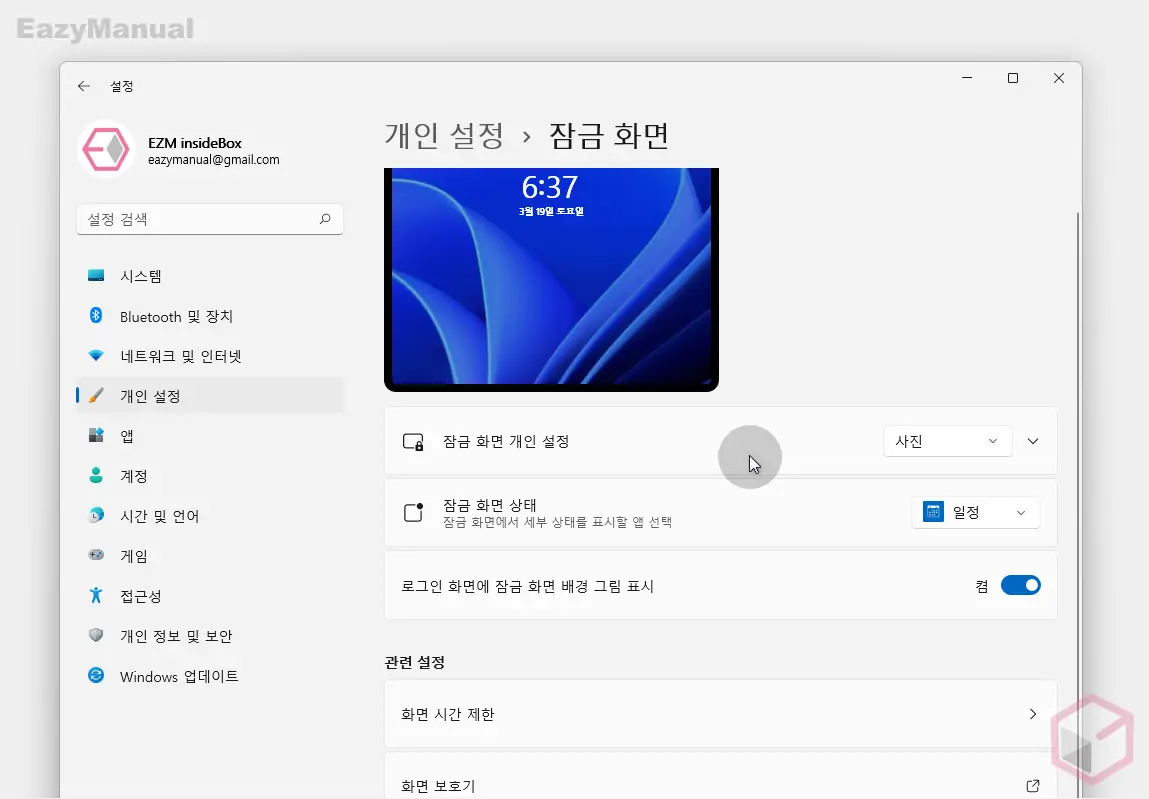Click the 설정 검색 search input field
Viewport: 1149px width, 799px height.
point(200,219)
